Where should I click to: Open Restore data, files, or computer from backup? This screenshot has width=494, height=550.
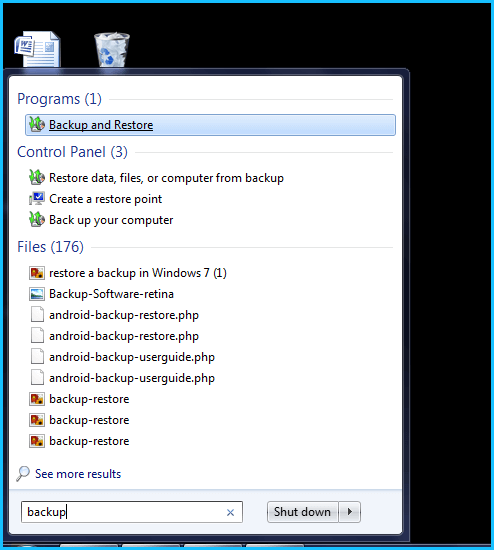click(x=166, y=178)
